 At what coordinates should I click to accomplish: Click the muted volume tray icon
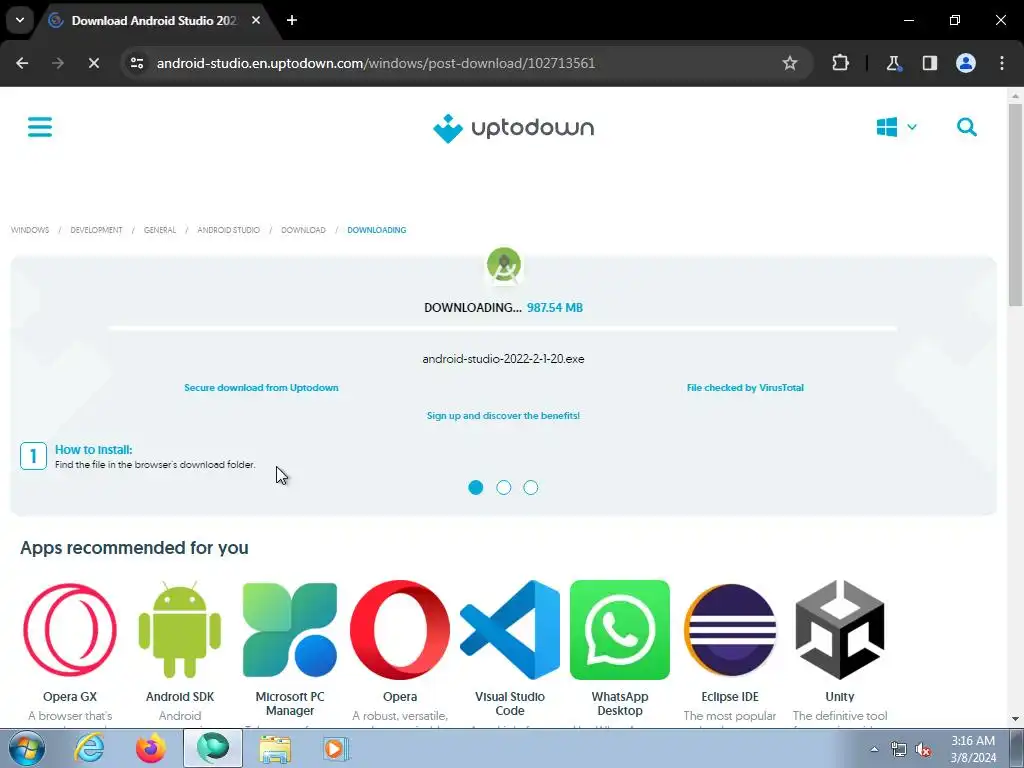(923, 749)
